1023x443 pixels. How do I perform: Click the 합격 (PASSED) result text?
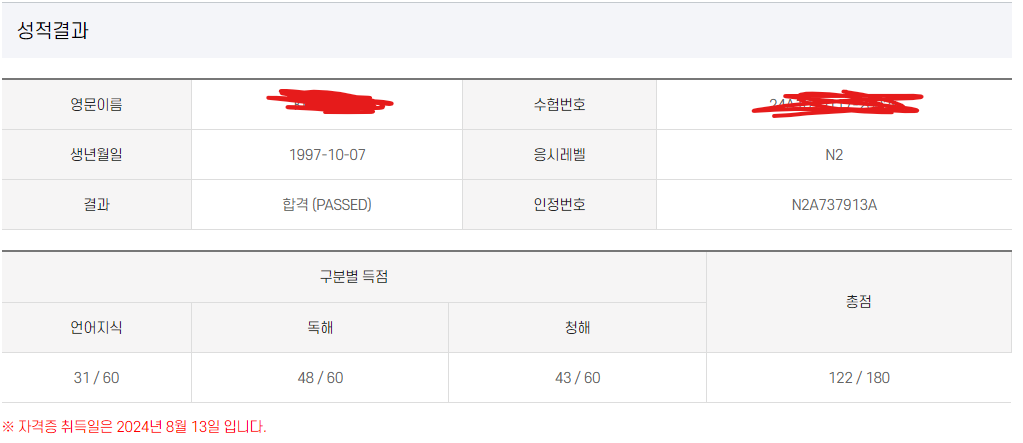pos(326,205)
